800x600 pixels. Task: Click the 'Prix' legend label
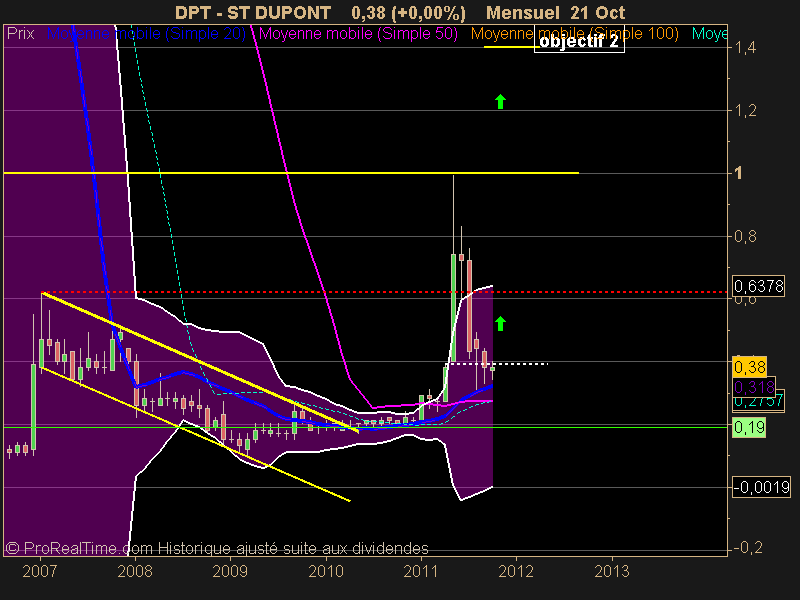click(x=20, y=34)
